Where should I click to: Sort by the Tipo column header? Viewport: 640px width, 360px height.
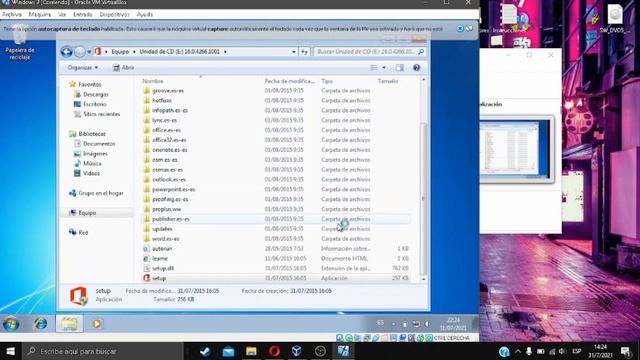(x=327, y=81)
